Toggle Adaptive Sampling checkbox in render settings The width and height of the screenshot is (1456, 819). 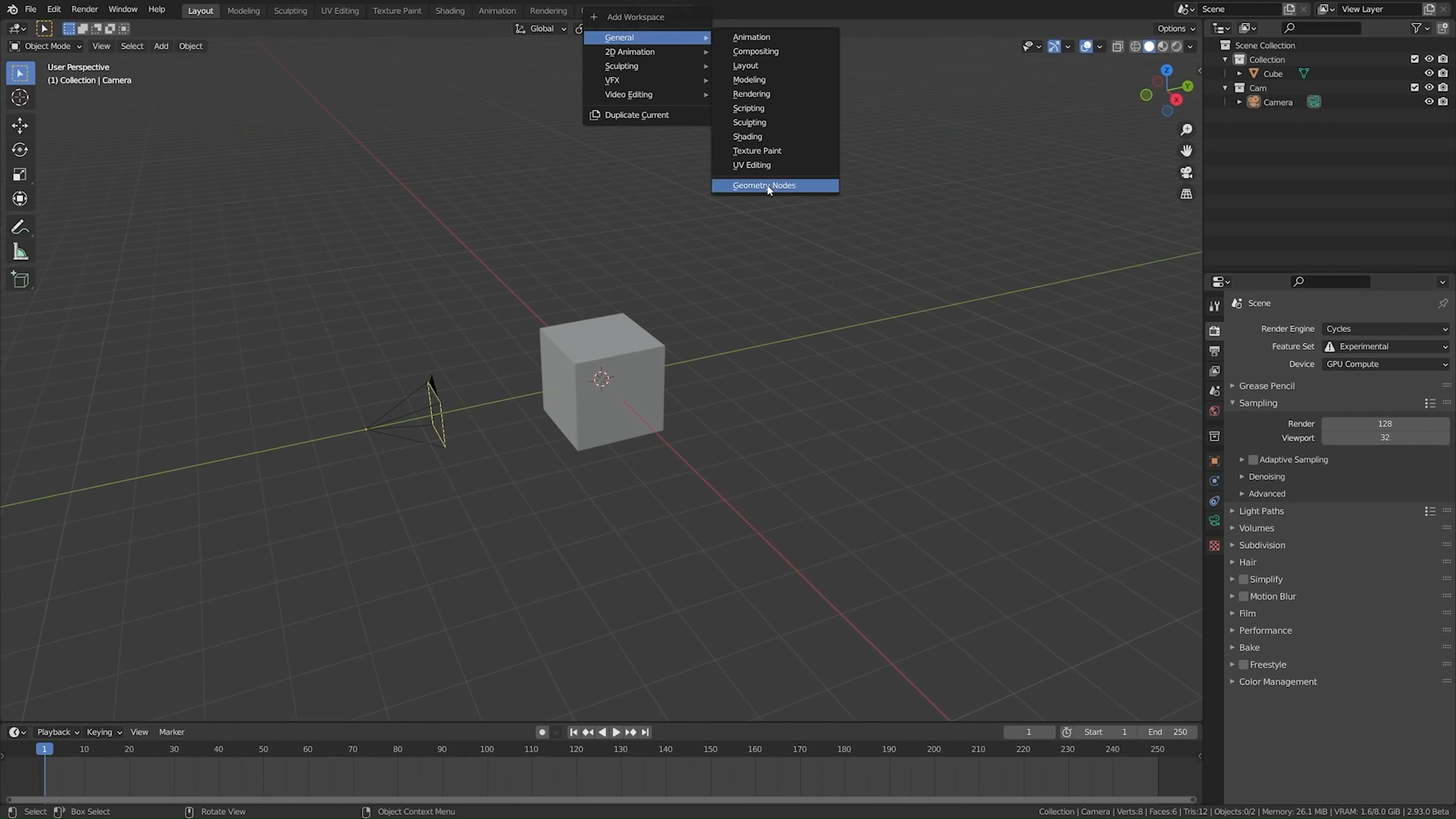[1253, 459]
